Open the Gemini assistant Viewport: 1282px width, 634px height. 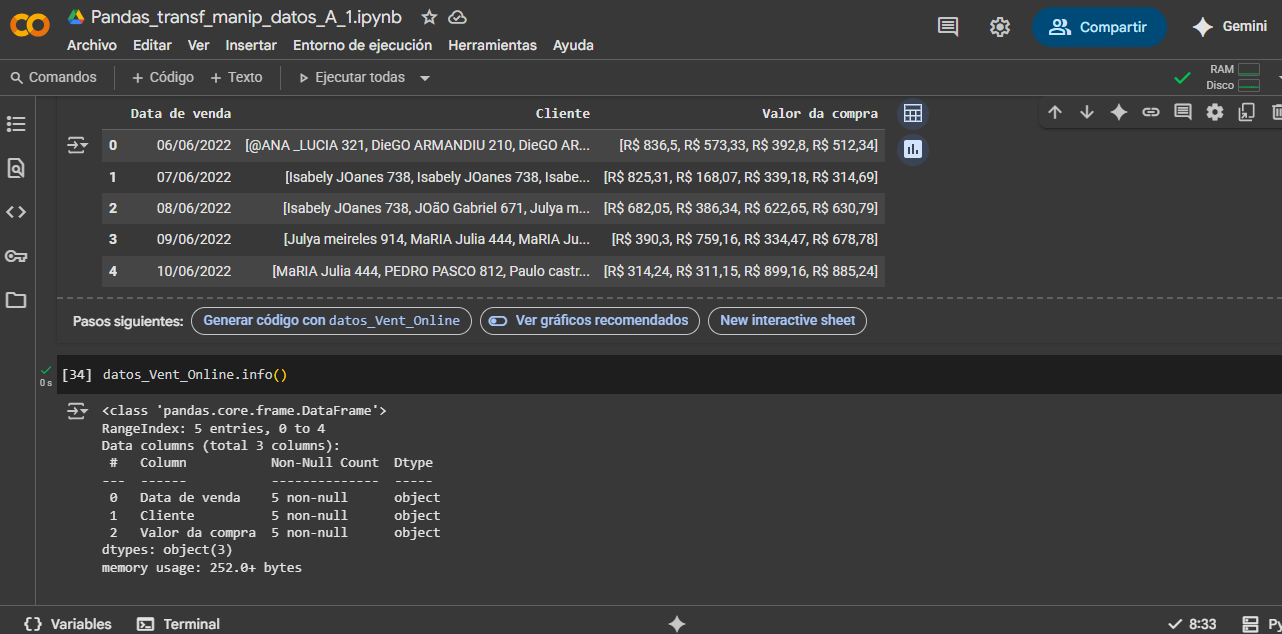(x=1230, y=27)
